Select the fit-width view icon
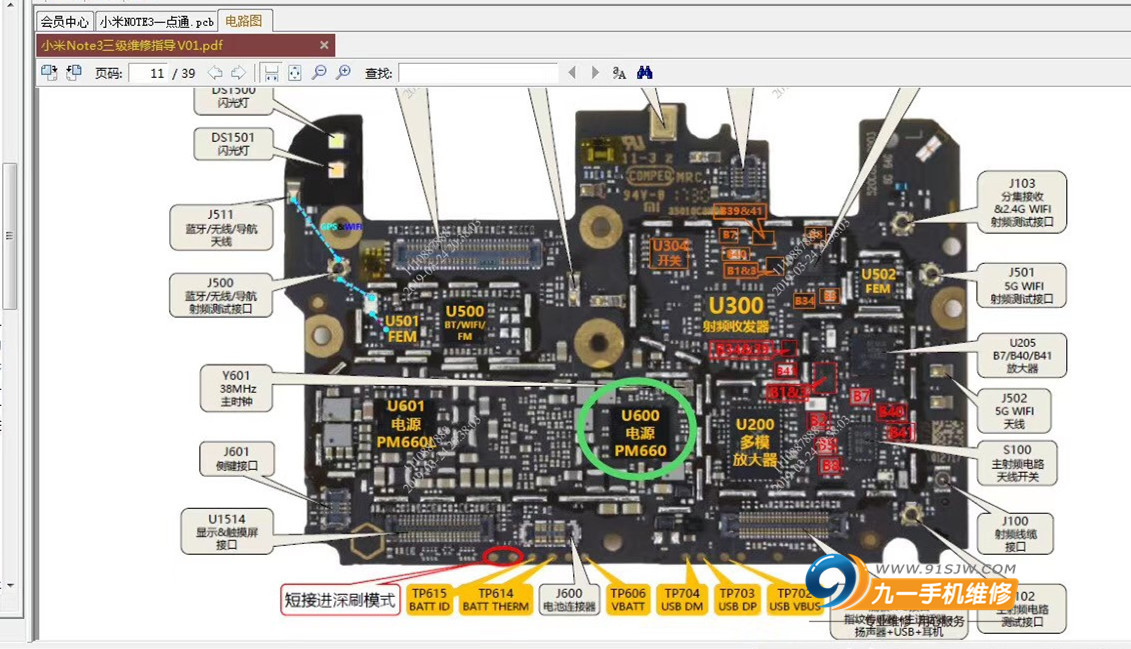This screenshot has width=1131, height=649. (x=271, y=72)
